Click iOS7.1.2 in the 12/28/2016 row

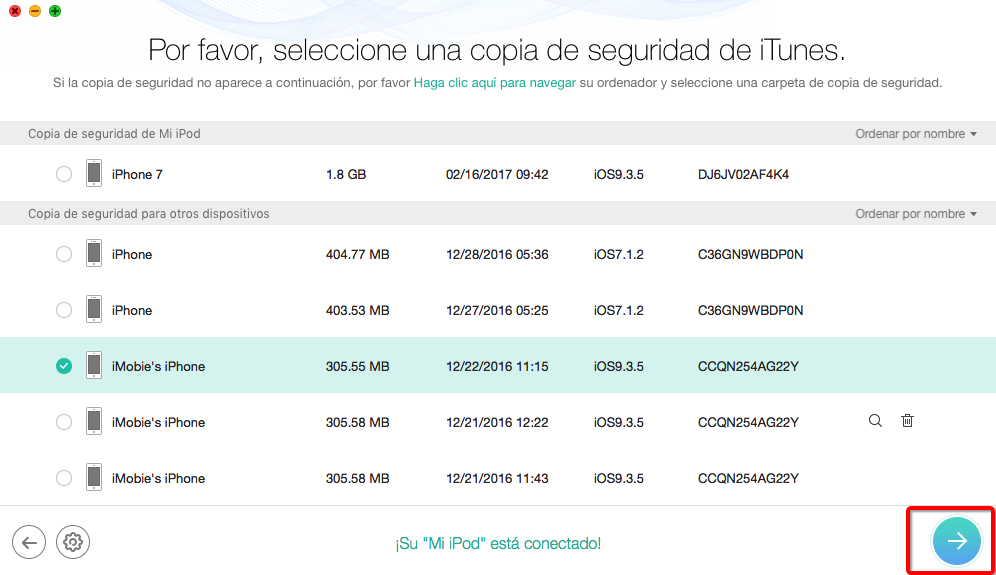[x=619, y=255]
